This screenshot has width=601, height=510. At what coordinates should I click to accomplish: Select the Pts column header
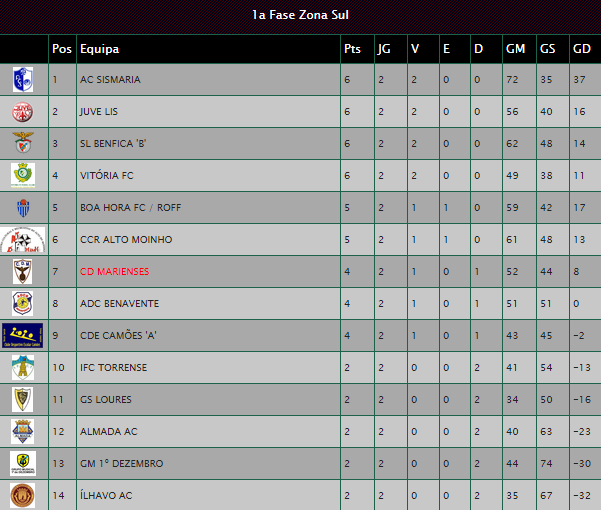pos(352,49)
